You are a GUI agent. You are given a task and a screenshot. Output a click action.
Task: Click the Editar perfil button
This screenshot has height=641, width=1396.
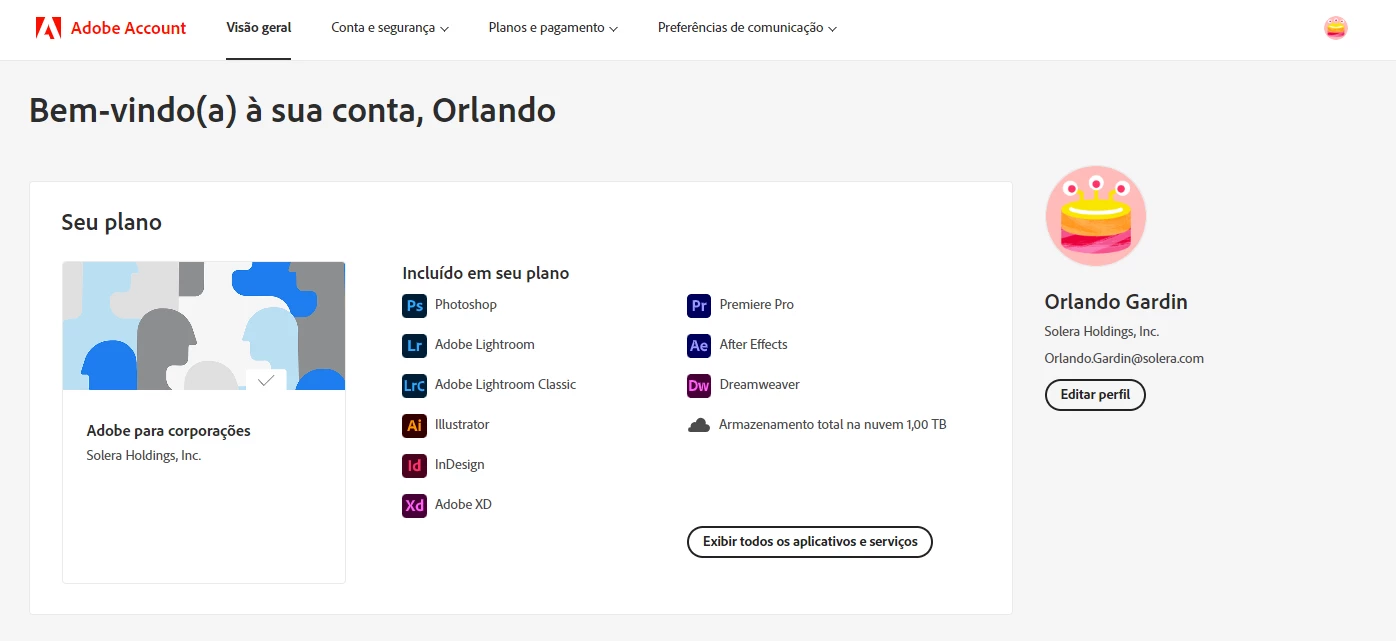click(1095, 395)
